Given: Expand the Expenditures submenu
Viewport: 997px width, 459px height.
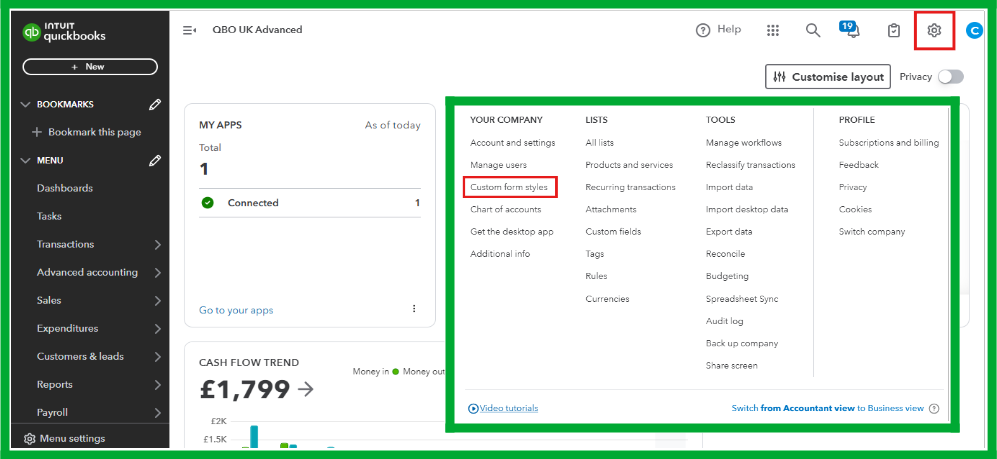Looking at the screenshot, I should tap(158, 329).
